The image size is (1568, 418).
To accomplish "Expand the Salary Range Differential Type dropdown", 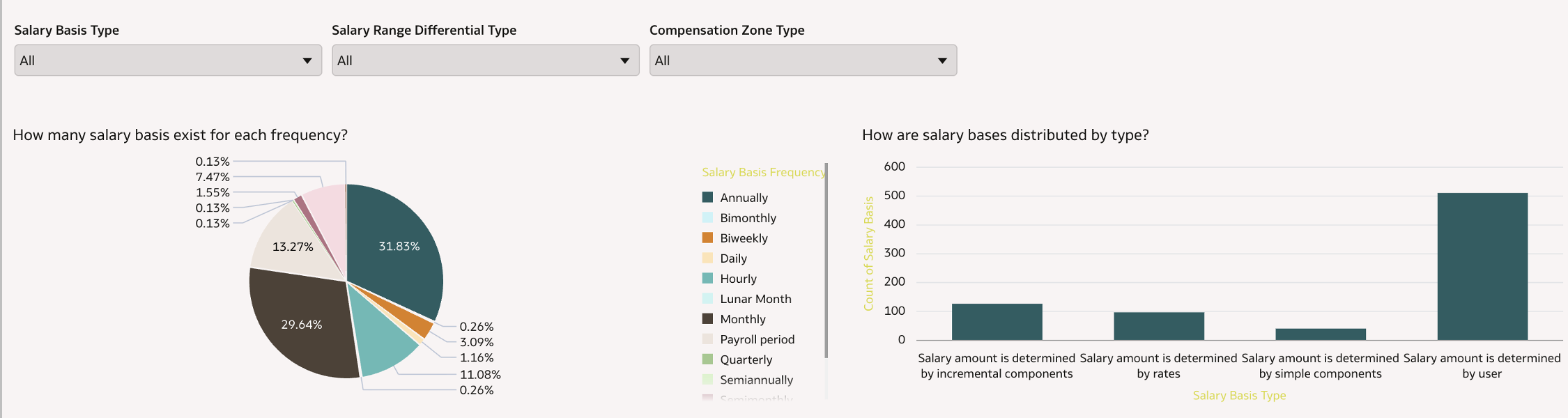I will [485, 61].
